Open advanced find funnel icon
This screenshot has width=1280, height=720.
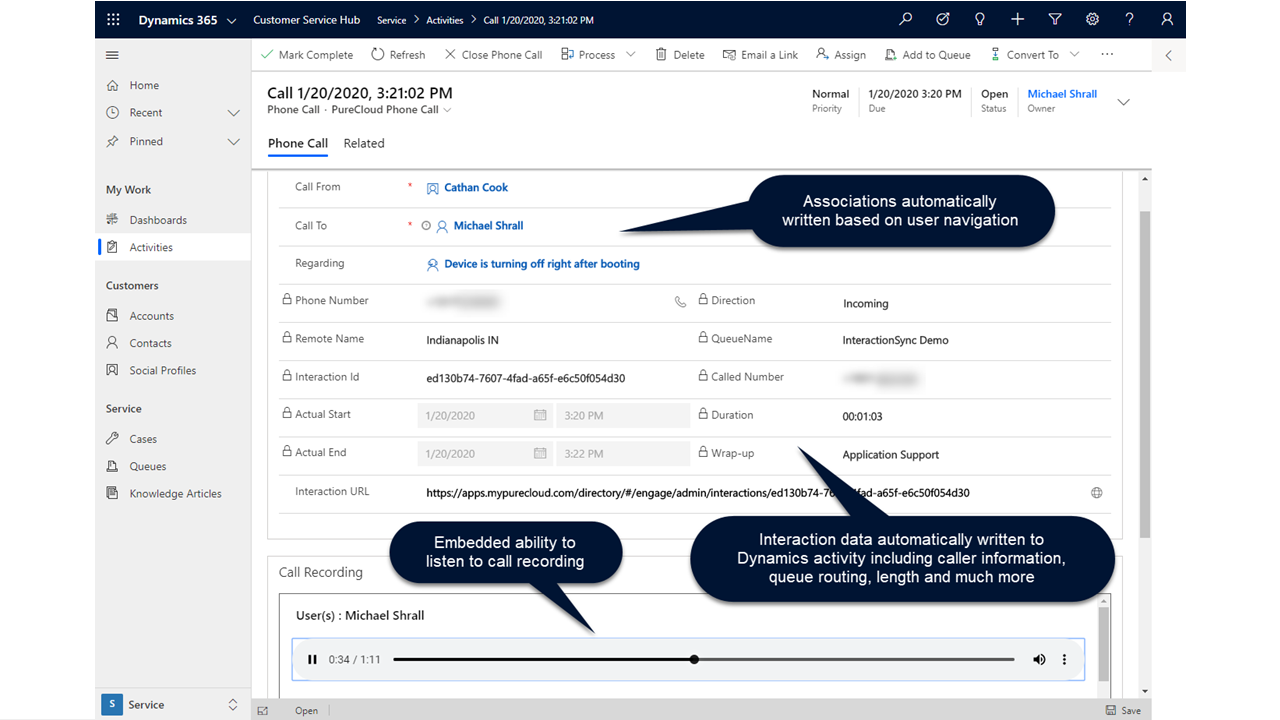tap(1055, 19)
